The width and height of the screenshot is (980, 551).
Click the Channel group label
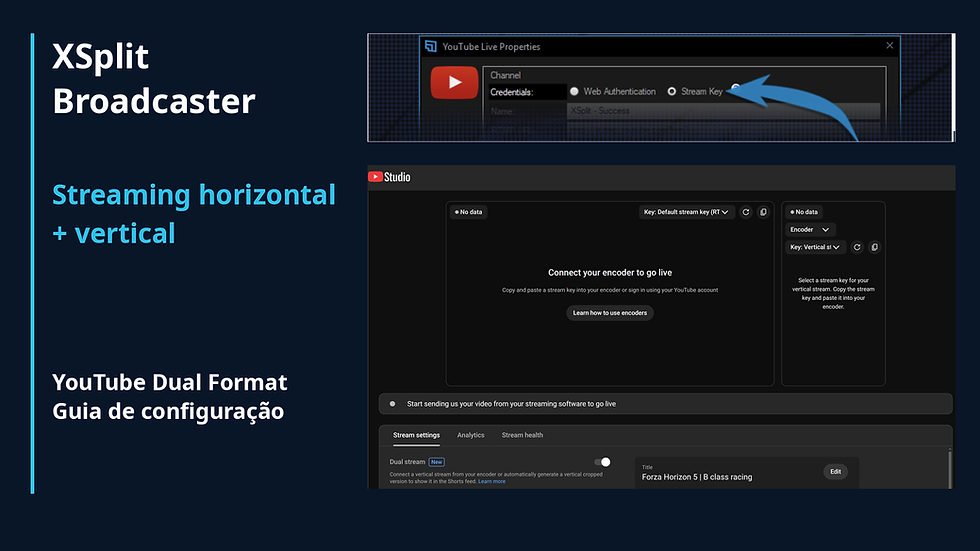click(505, 75)
